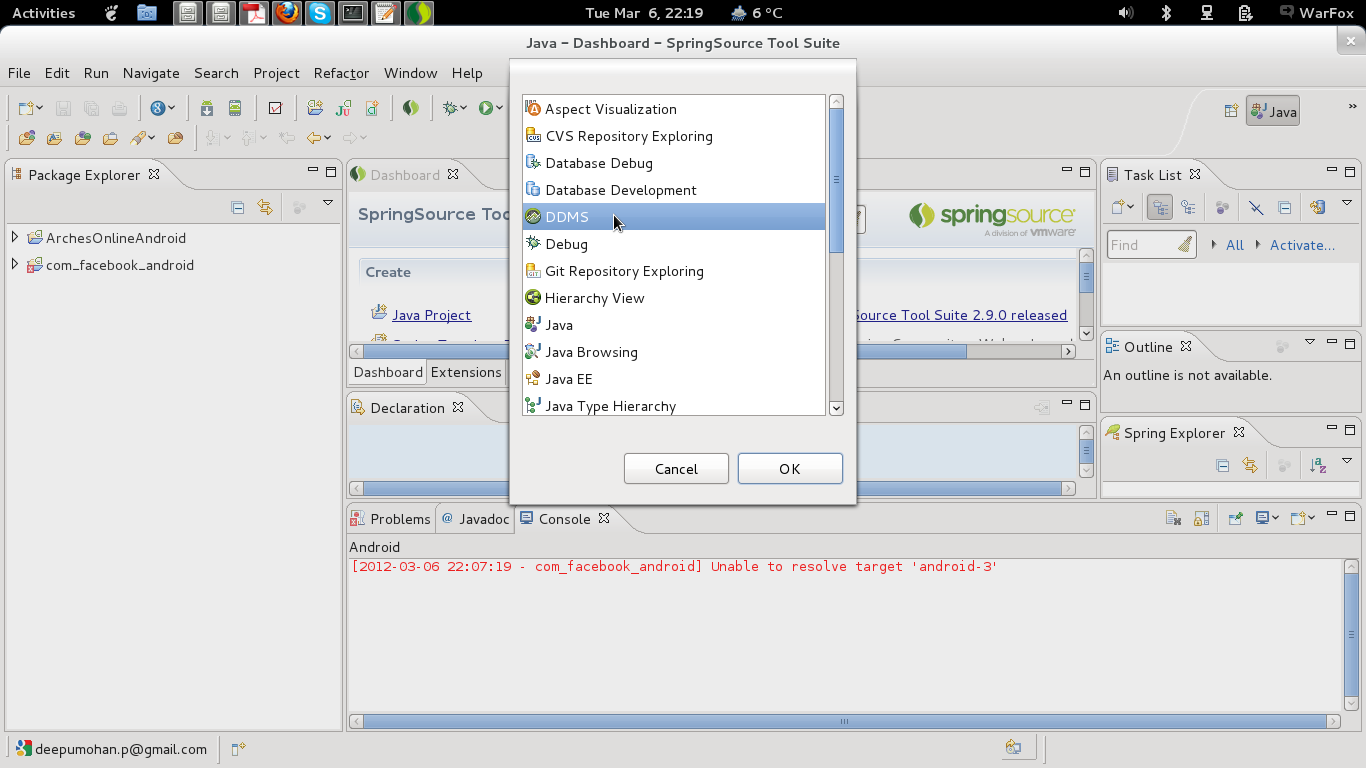Viewport: 1366px width, 768px height.
Task: Open the Spring Dashboard leaf icon
Action: 410,108
